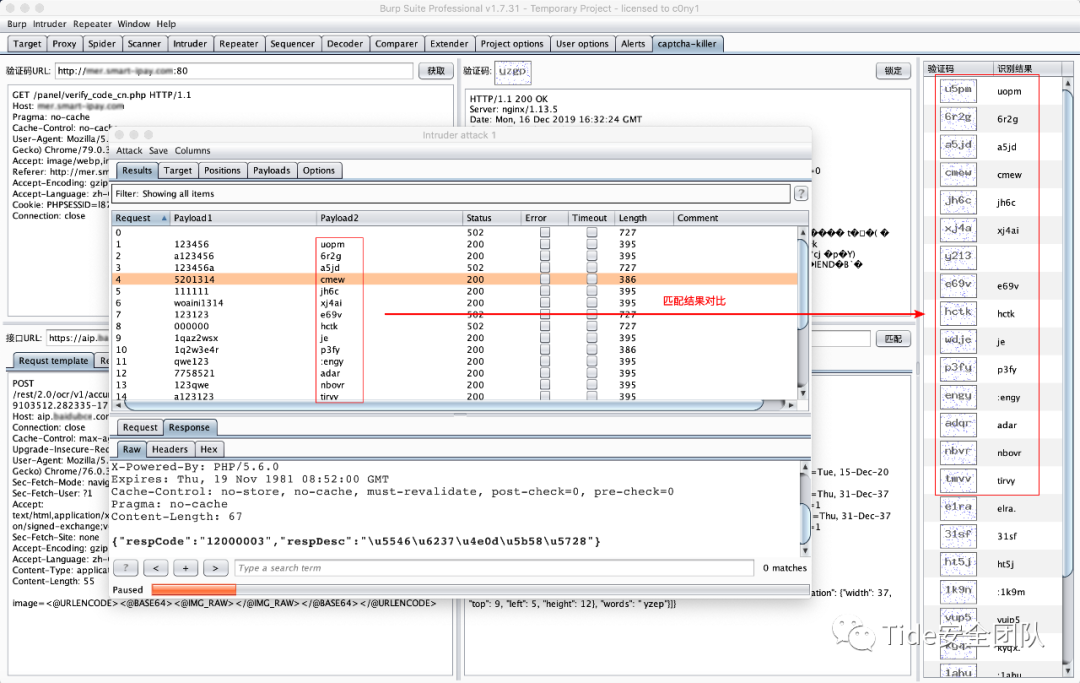This screenshot has height=683, width=1080.
Task: Sort by Payload2 column header
Action: click(390, 218)
